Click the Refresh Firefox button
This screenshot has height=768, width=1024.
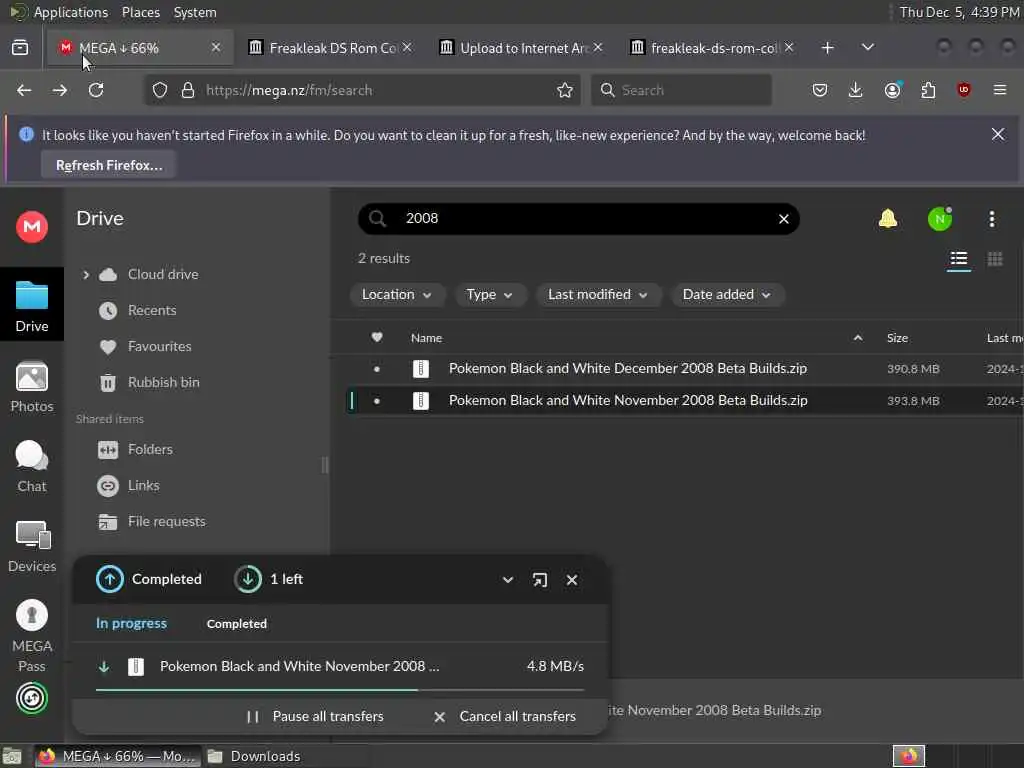click(x=108, y=165)
